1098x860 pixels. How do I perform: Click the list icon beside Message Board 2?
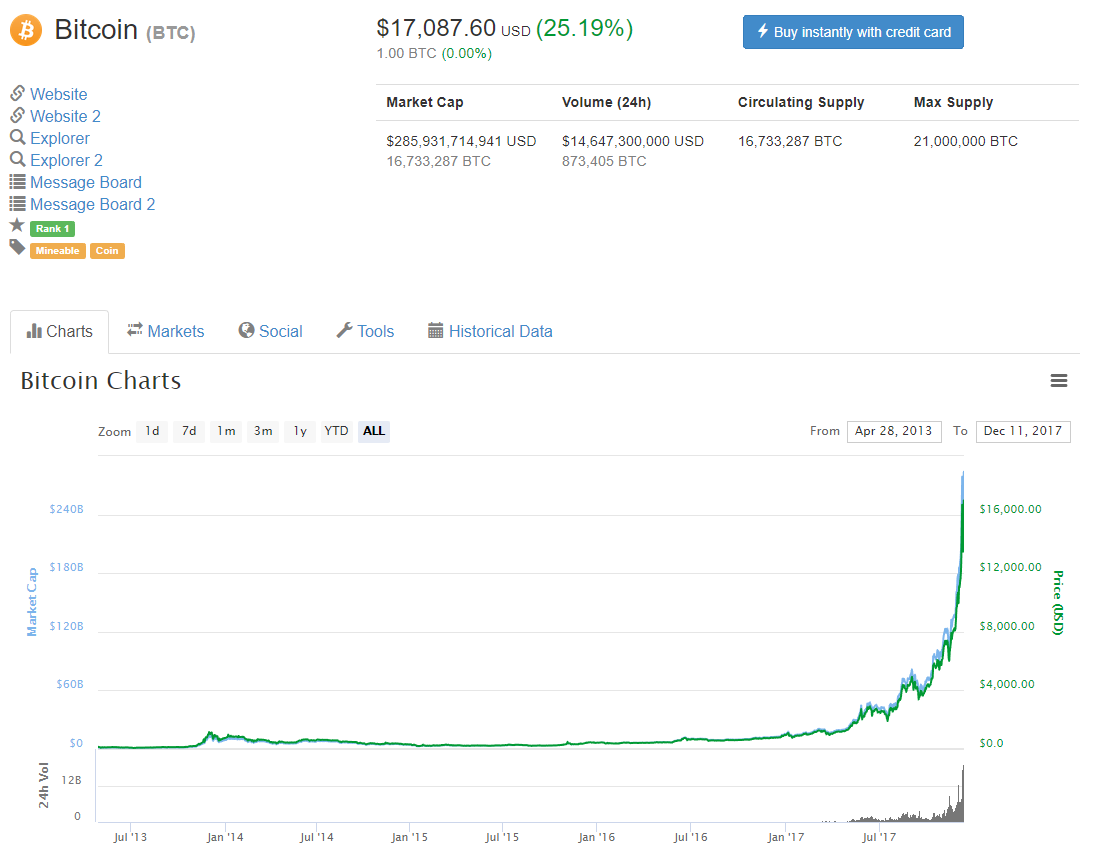pos(18,204)
